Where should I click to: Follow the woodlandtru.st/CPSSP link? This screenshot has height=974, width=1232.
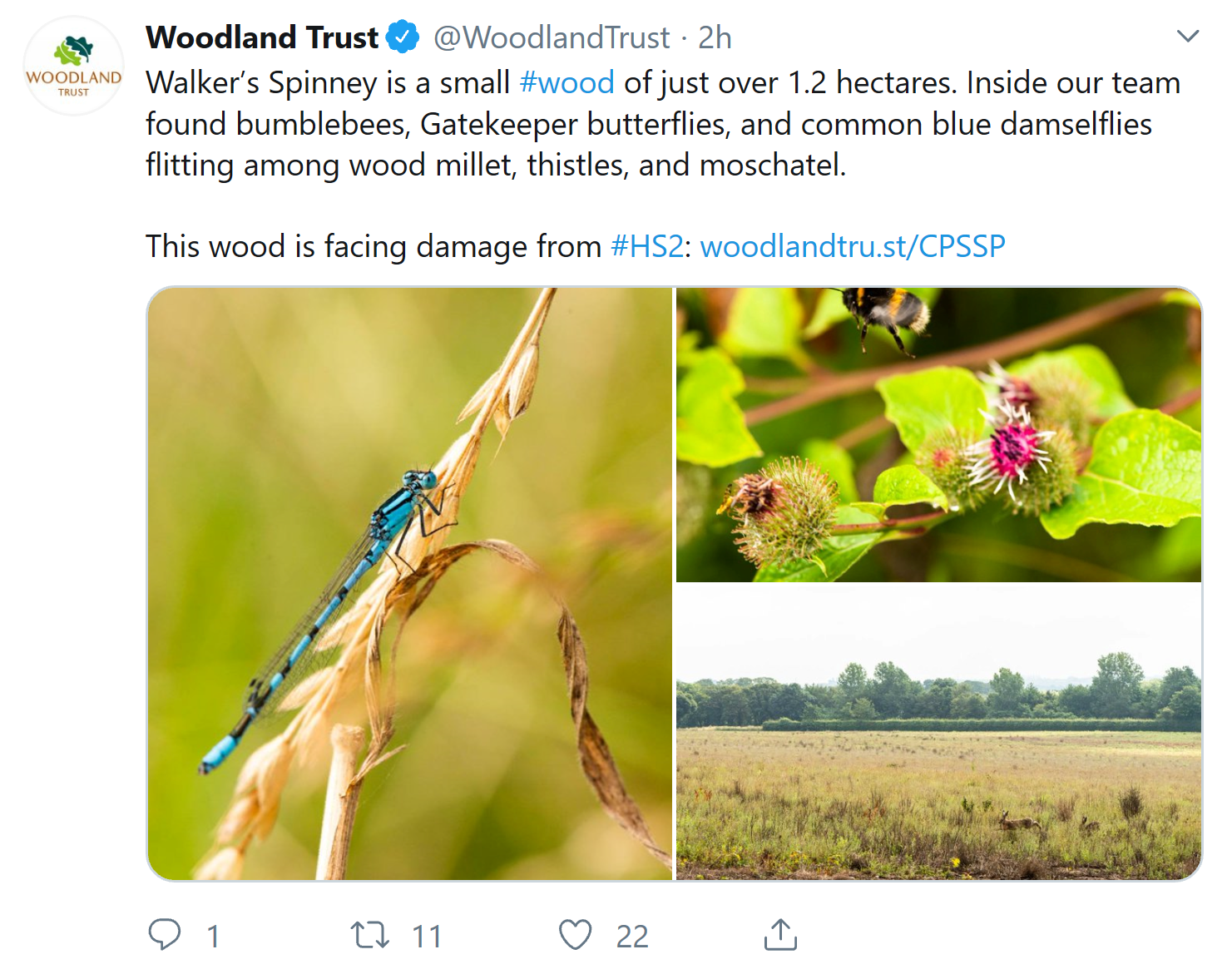tap(853, 247)
